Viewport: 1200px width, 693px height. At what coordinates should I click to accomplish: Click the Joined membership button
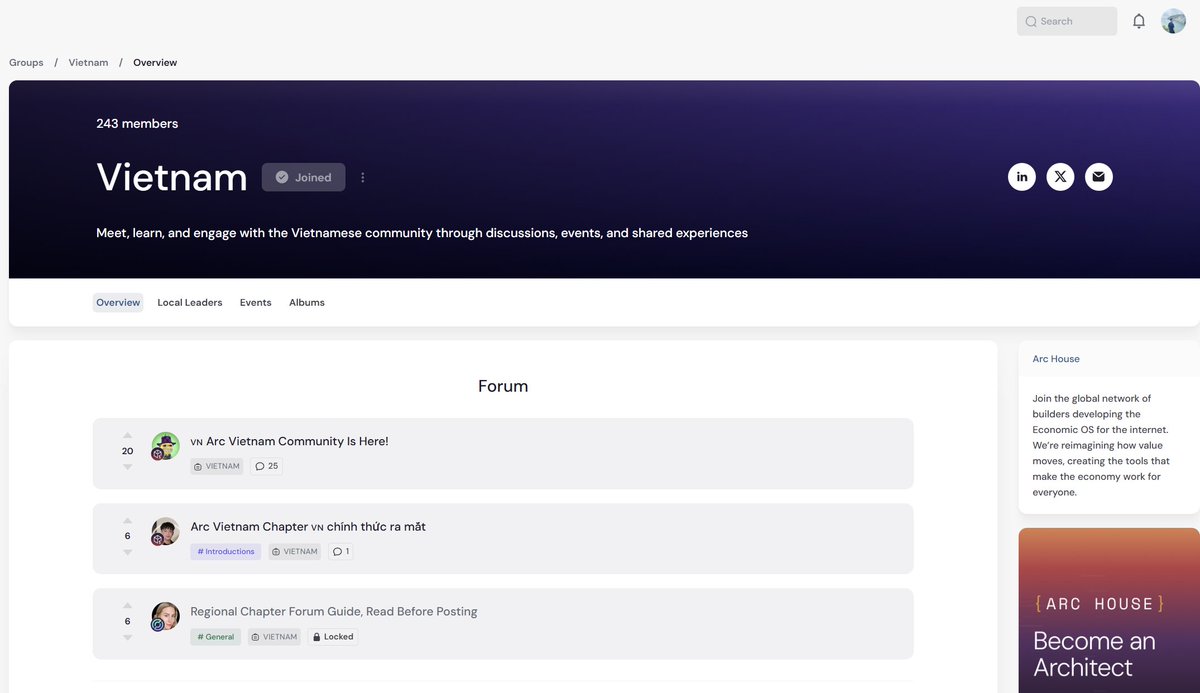303,177
